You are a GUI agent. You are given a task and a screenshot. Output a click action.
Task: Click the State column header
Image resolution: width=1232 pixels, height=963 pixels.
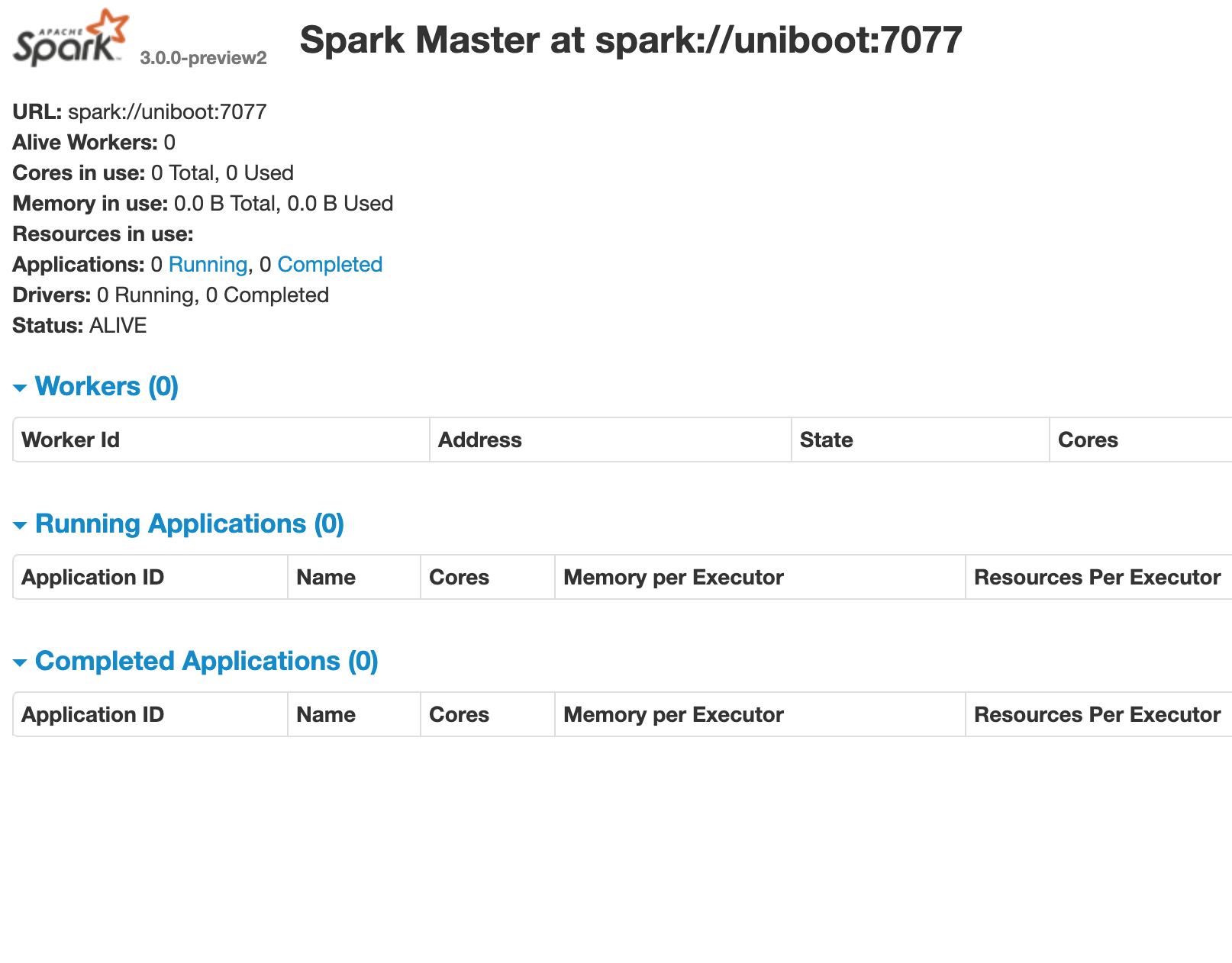pyautogui.click(x=827, y=440)
